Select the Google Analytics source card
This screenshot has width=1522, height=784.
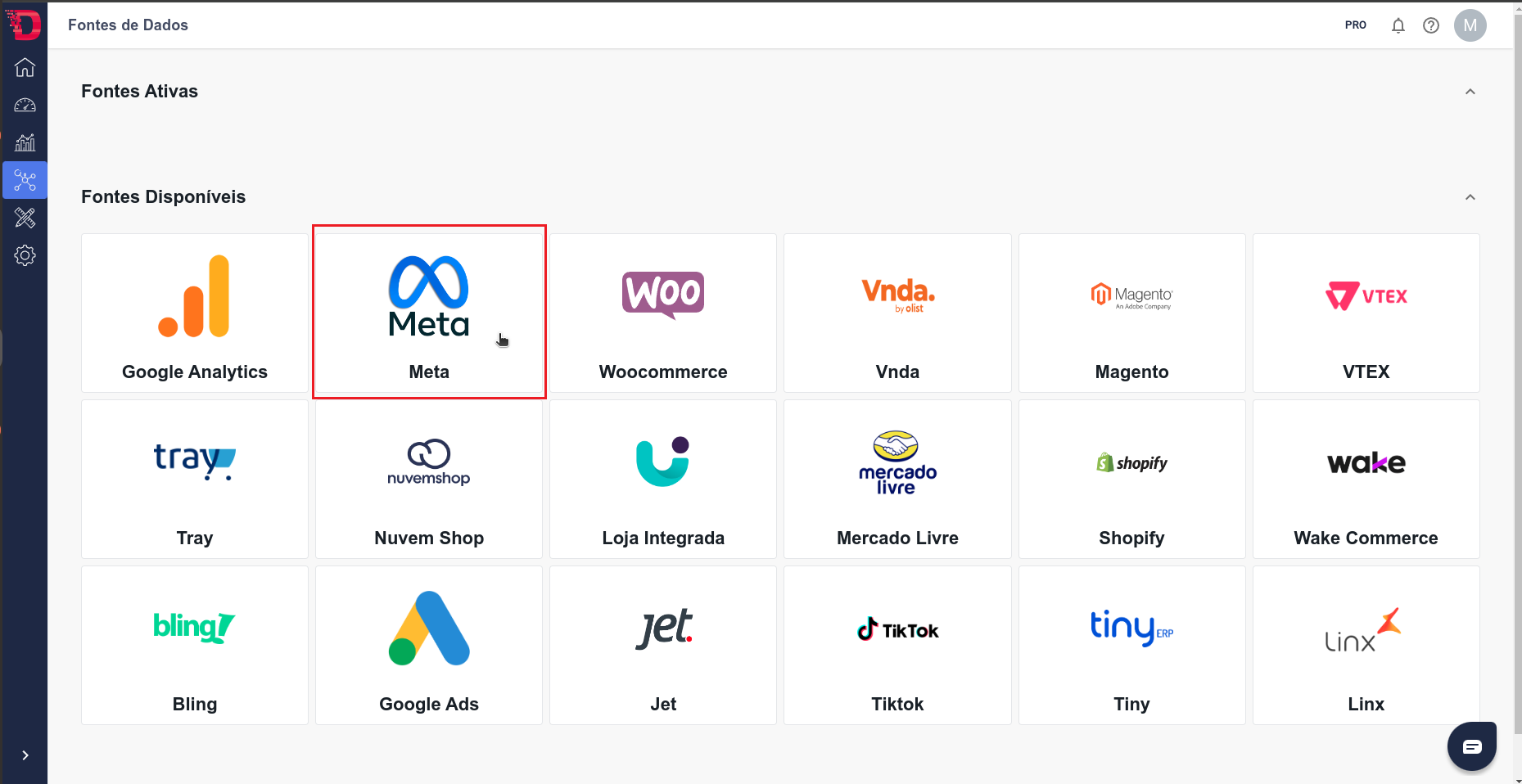coord(195,313)
